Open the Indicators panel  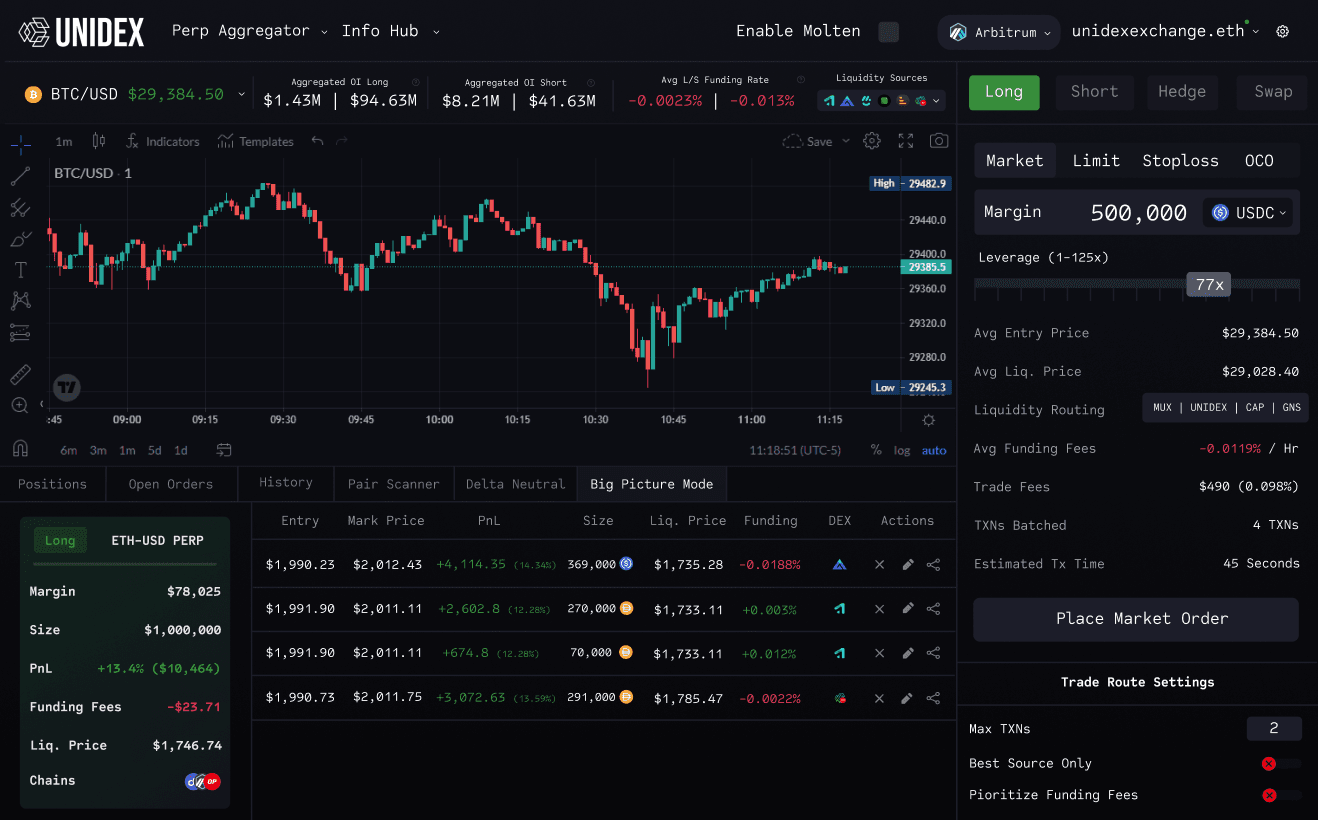click(163, 142)
